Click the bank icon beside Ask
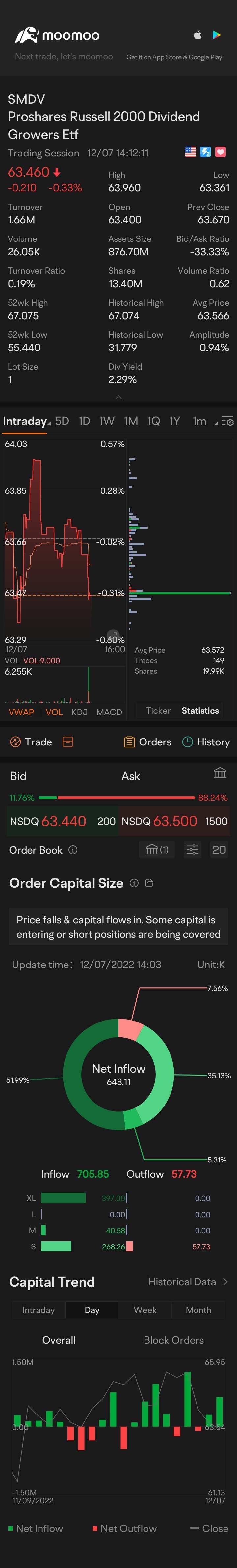Viewport: 237px width, 1568px height. [x=220, y=773]
